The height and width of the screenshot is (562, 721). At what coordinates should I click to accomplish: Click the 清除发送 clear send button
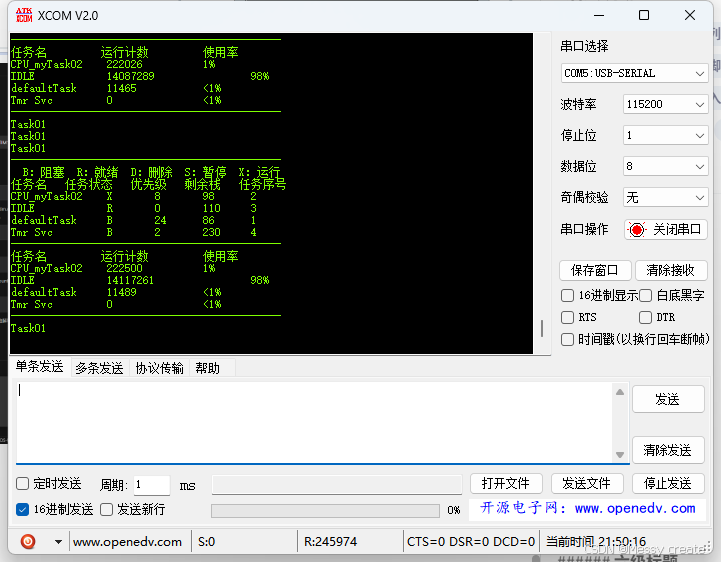tap(668, 450)
